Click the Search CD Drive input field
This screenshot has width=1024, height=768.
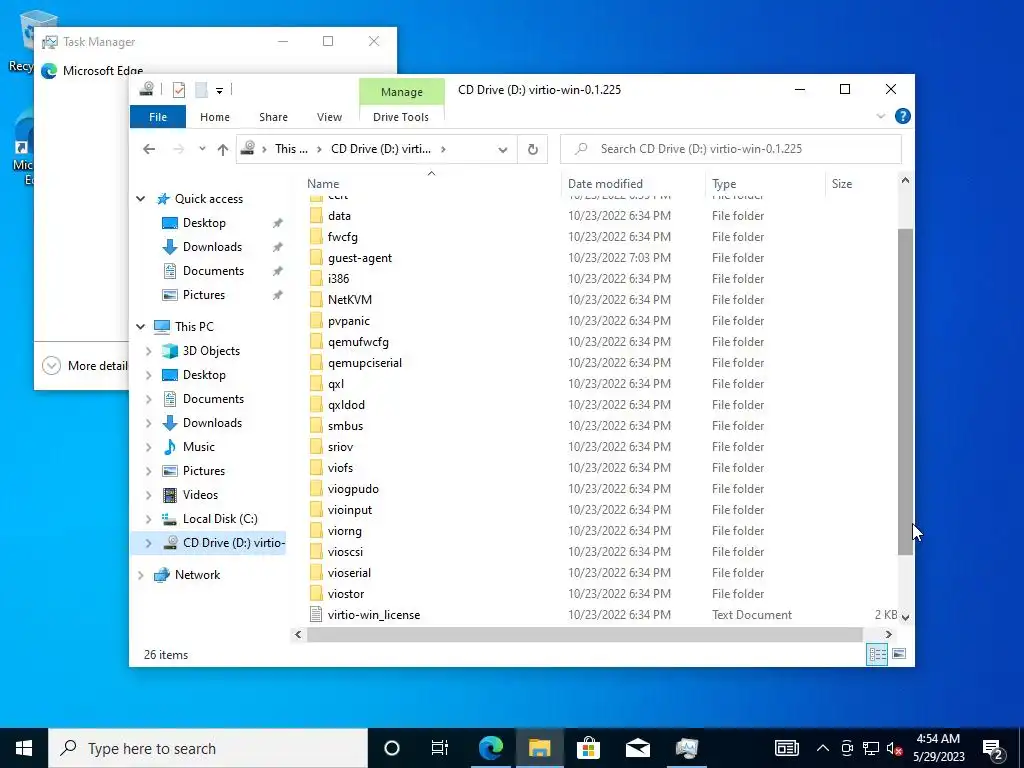click(731, 149)
